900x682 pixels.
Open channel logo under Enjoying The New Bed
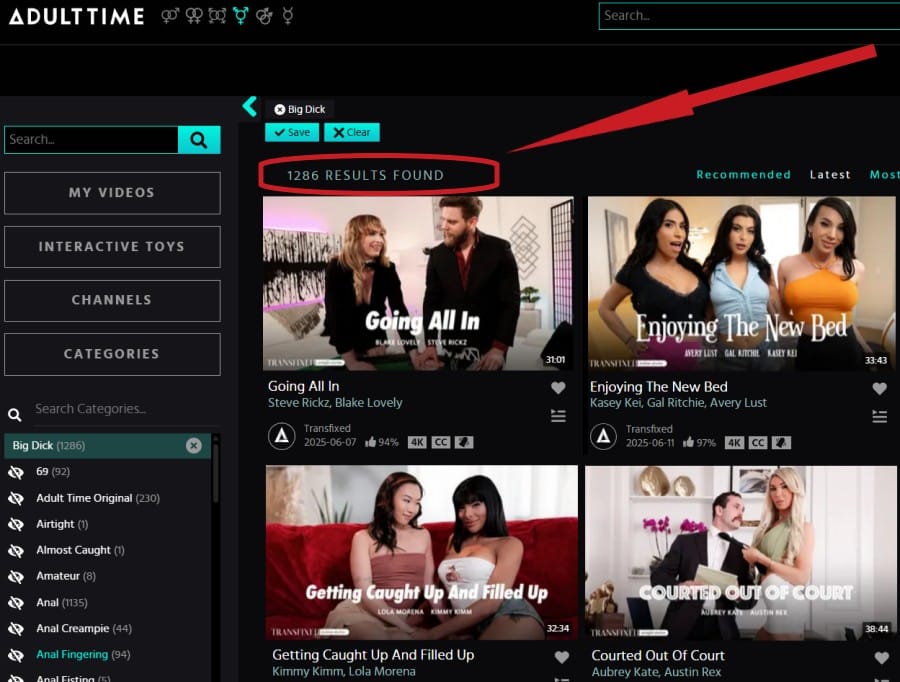(x=603, y=436)
